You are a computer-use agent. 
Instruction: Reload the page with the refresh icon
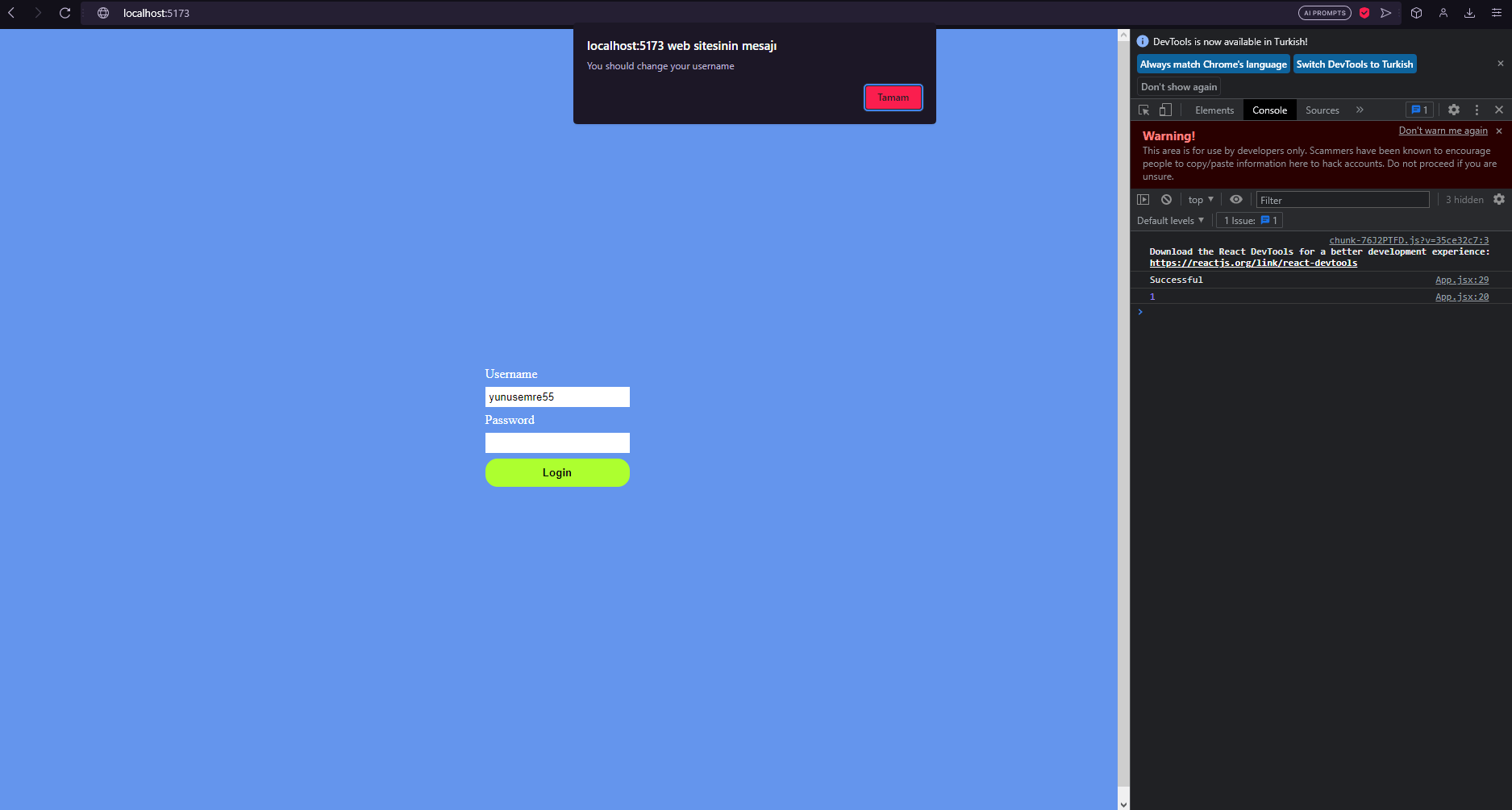(x=65, y=13)
